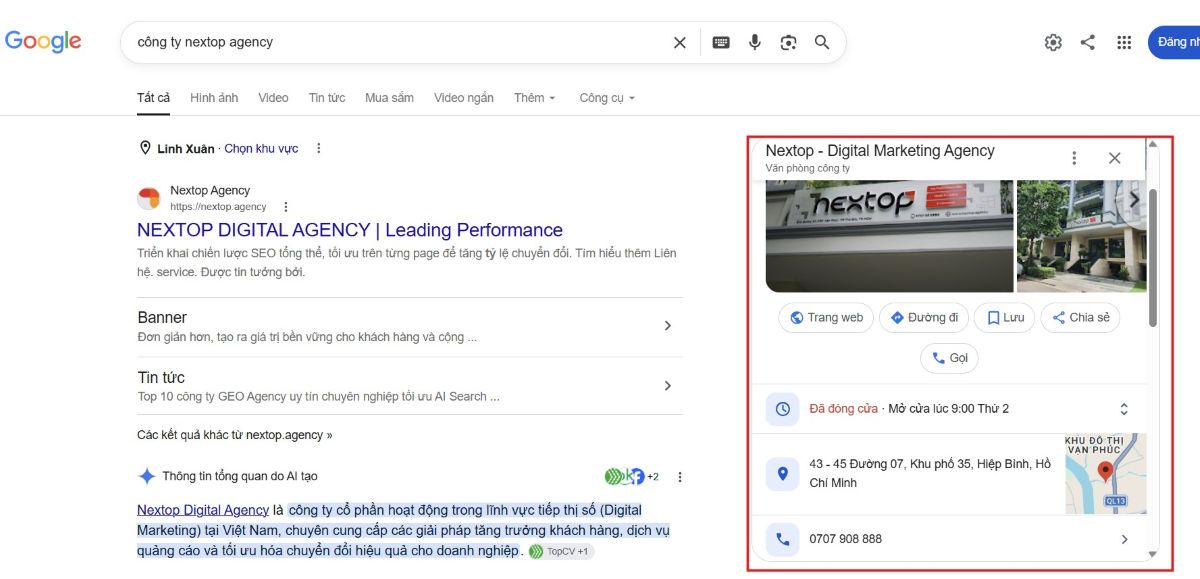The image size is (1200, 579).
Task: Click the Nextop Agency site favicon
Action: click(148, 198)
